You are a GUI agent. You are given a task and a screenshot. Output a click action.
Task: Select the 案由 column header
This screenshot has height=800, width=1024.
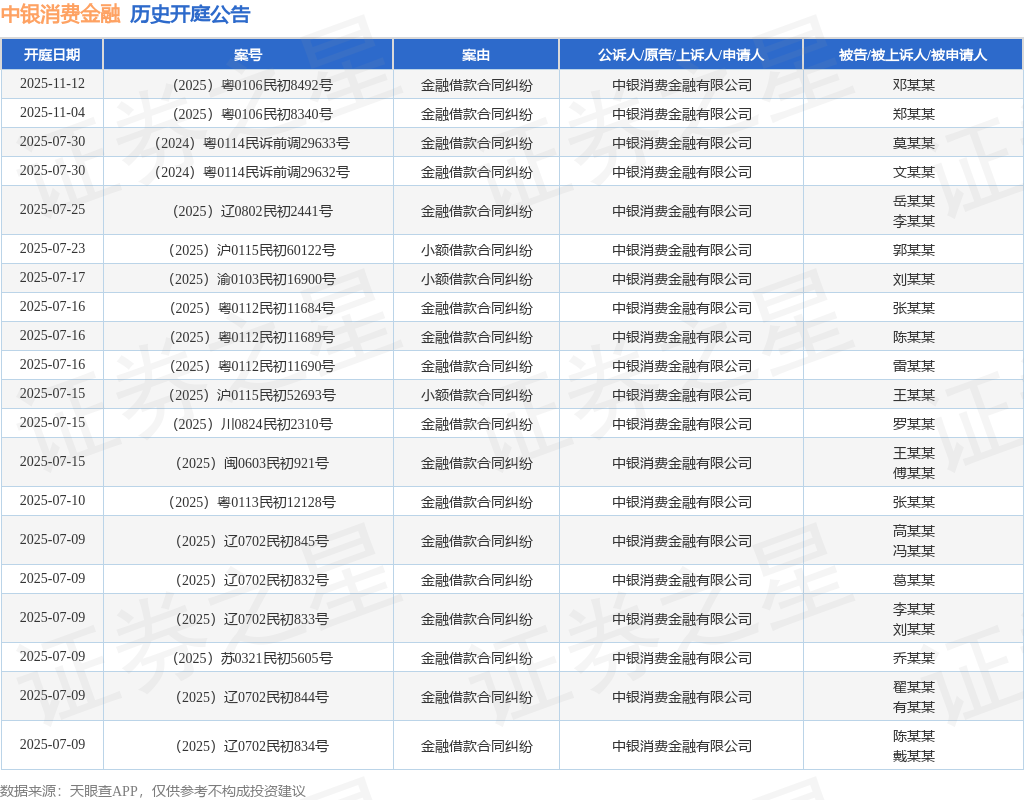point(476,55)
